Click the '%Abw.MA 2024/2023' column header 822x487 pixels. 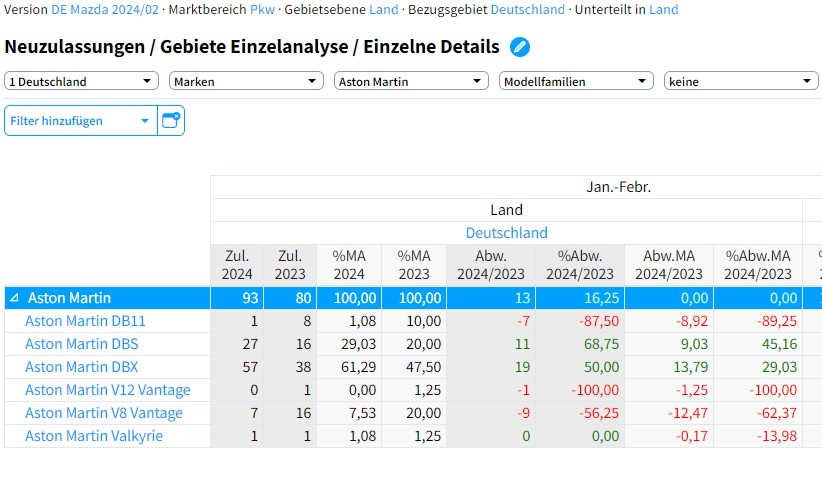click(758, 265)
